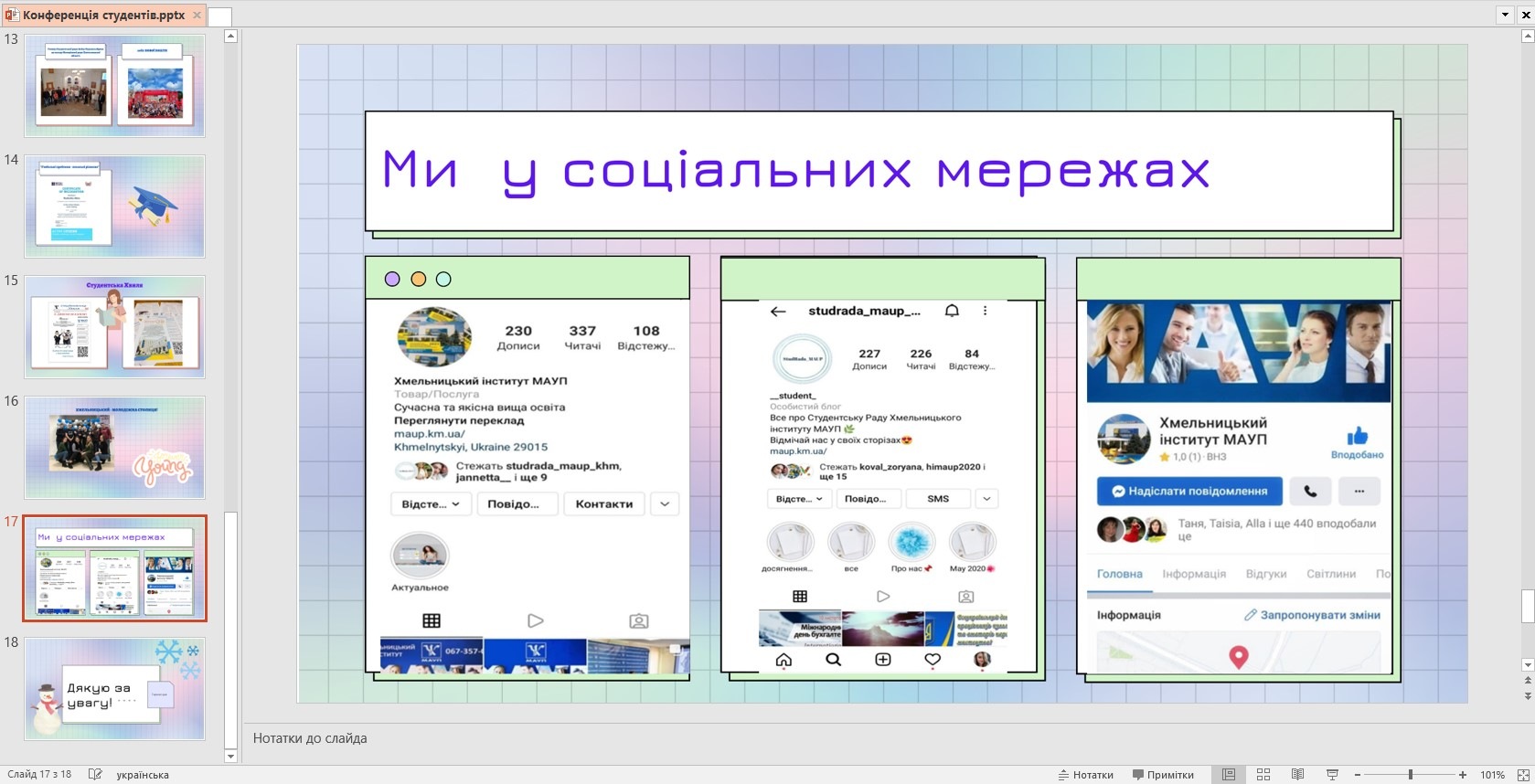Click the 101% zoom level
The width and height of the screenshot is (1535, 784).
pyautogui.click(x=1492, y=774)
